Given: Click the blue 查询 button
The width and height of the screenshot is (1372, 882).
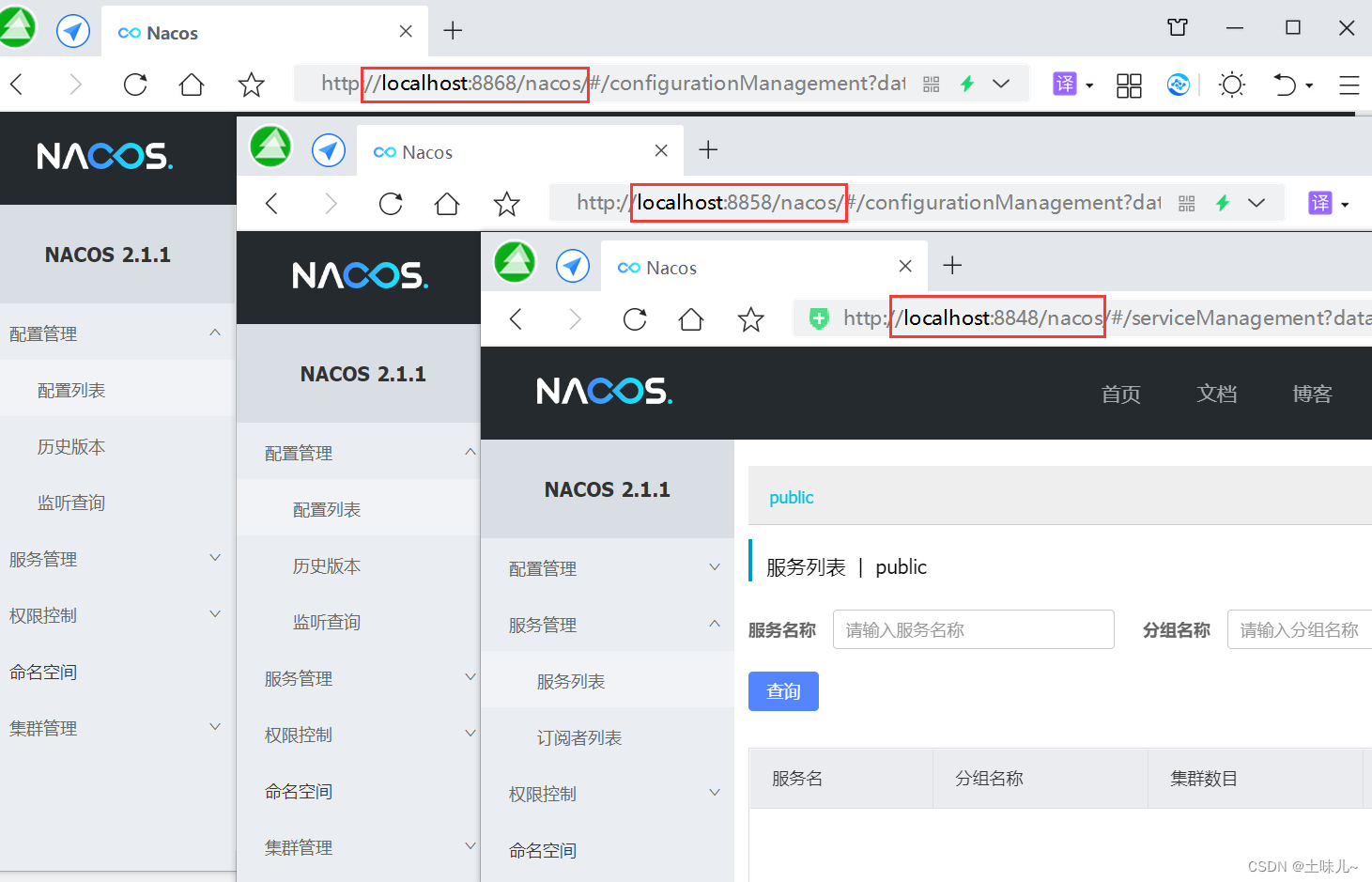Looking at the screenshot, I should [783, 691].
